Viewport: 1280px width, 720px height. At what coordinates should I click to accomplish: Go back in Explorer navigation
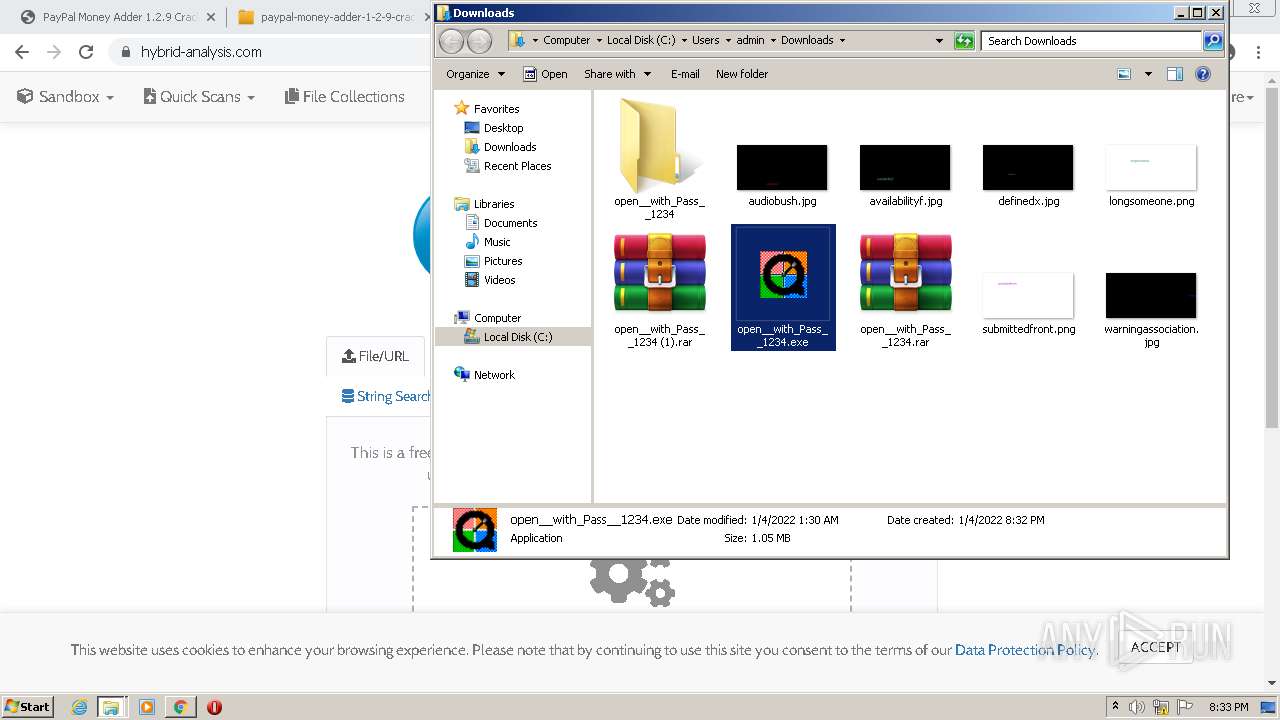coord(452,41)
